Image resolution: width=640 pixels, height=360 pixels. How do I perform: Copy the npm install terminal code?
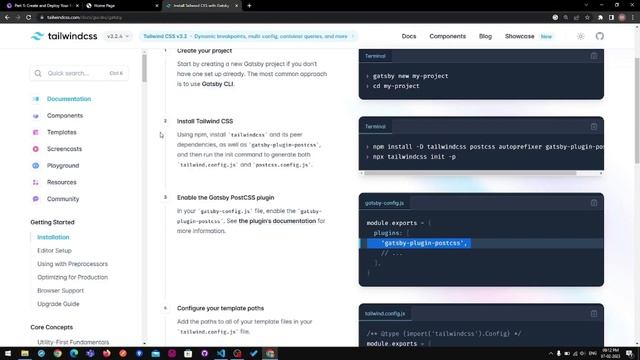594,127
